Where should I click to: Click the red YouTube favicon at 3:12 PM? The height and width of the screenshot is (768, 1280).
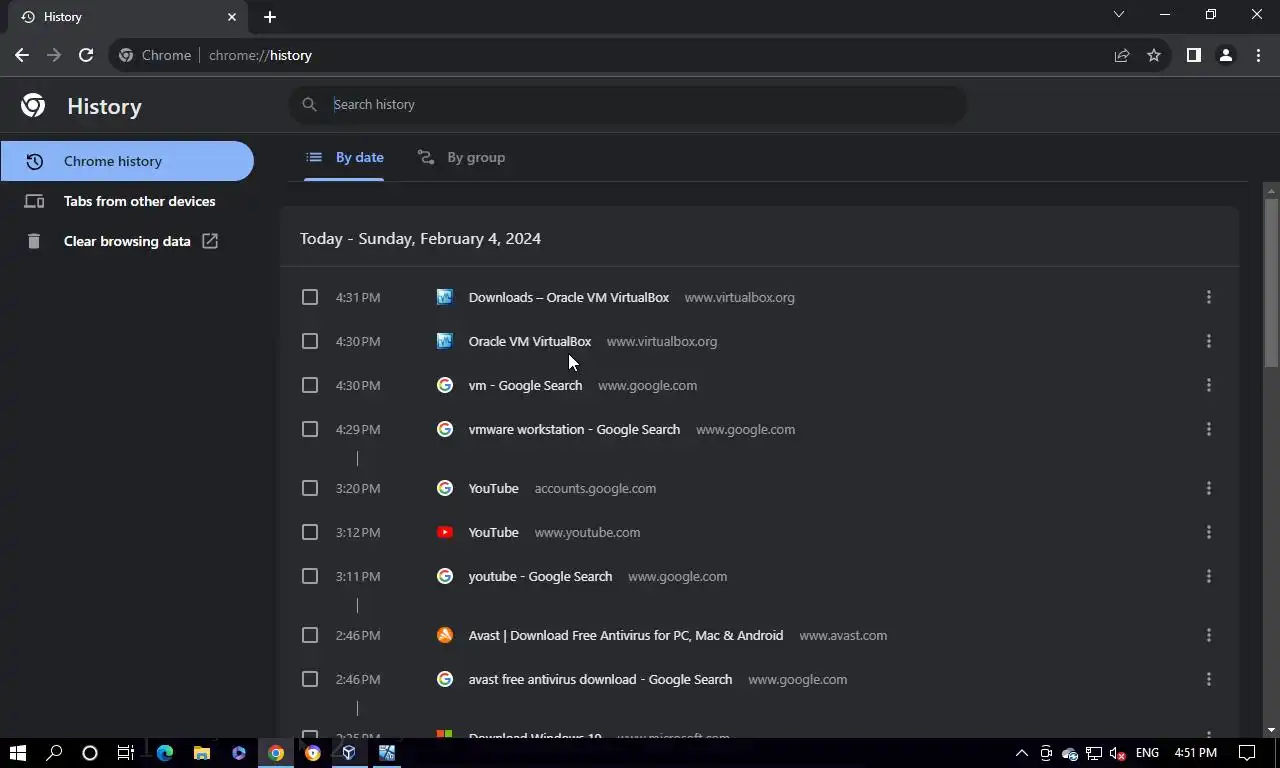(445, 532)
